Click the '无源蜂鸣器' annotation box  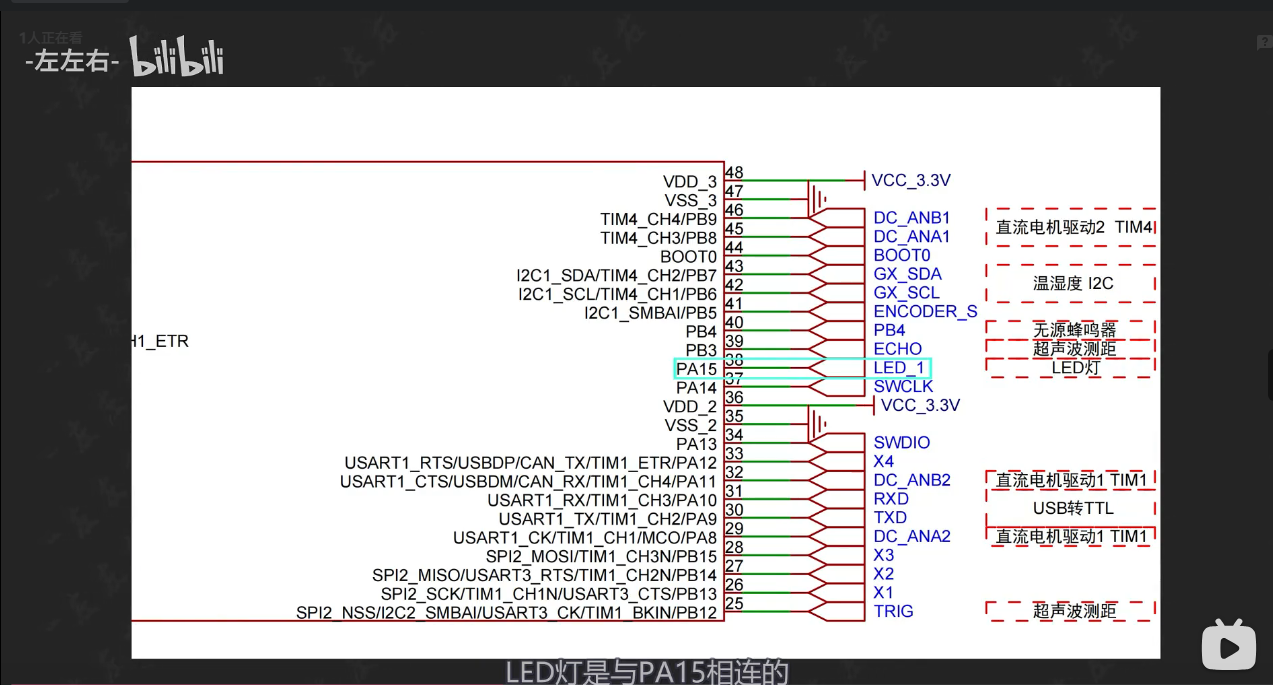coord(1072,330)
